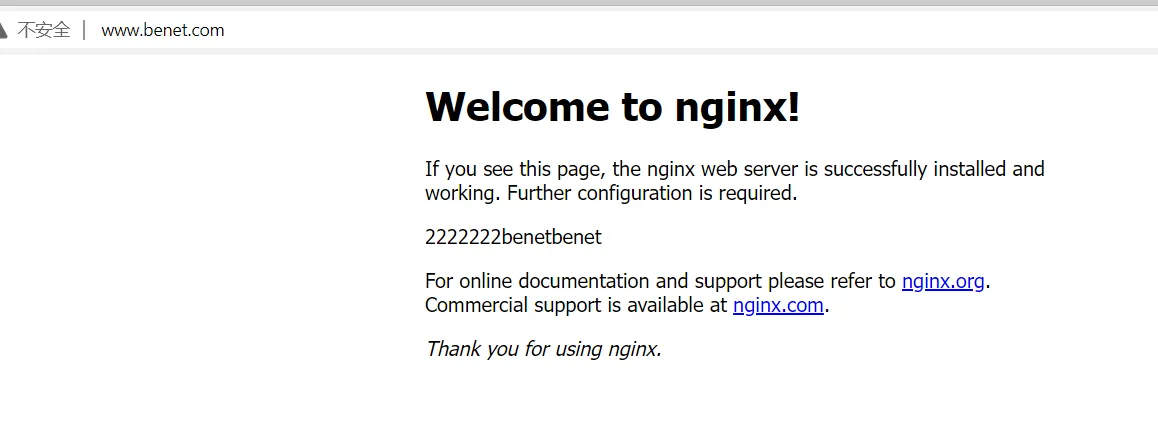Click the "Welcome to nginx!" heading
Screen dimensions: 1158x432
click(613, 107)
